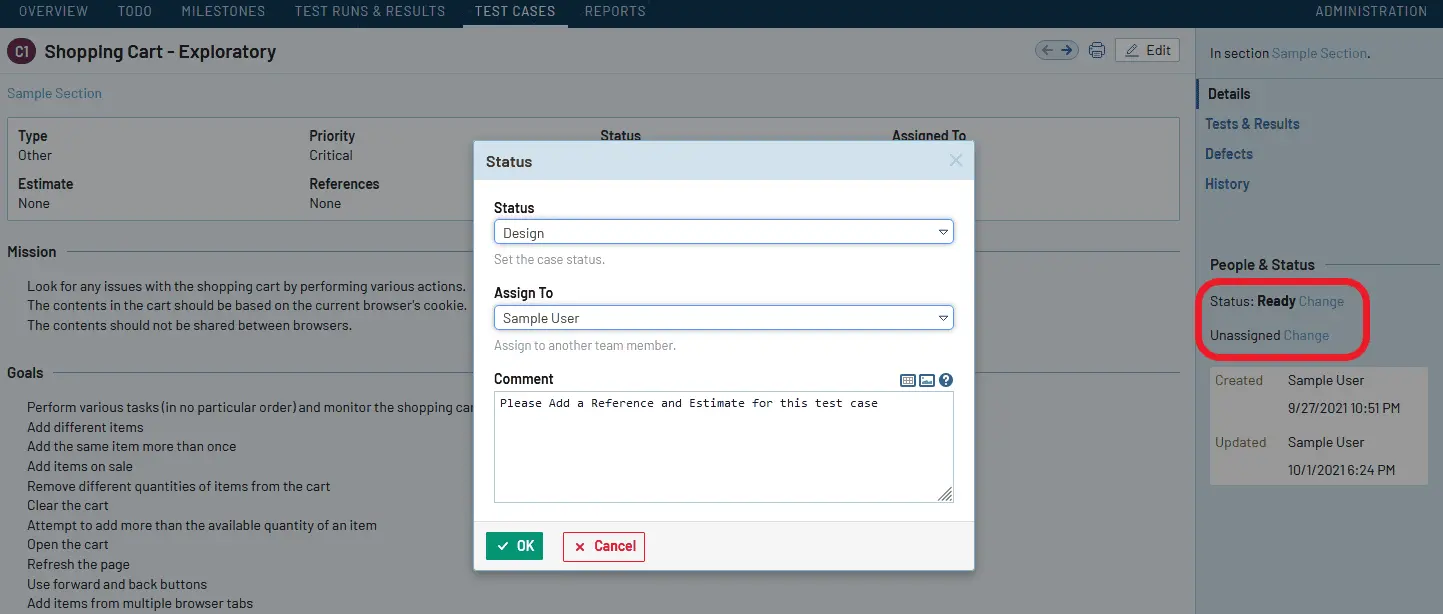Go to previous test case arrow

click(x=1047, y=50)
